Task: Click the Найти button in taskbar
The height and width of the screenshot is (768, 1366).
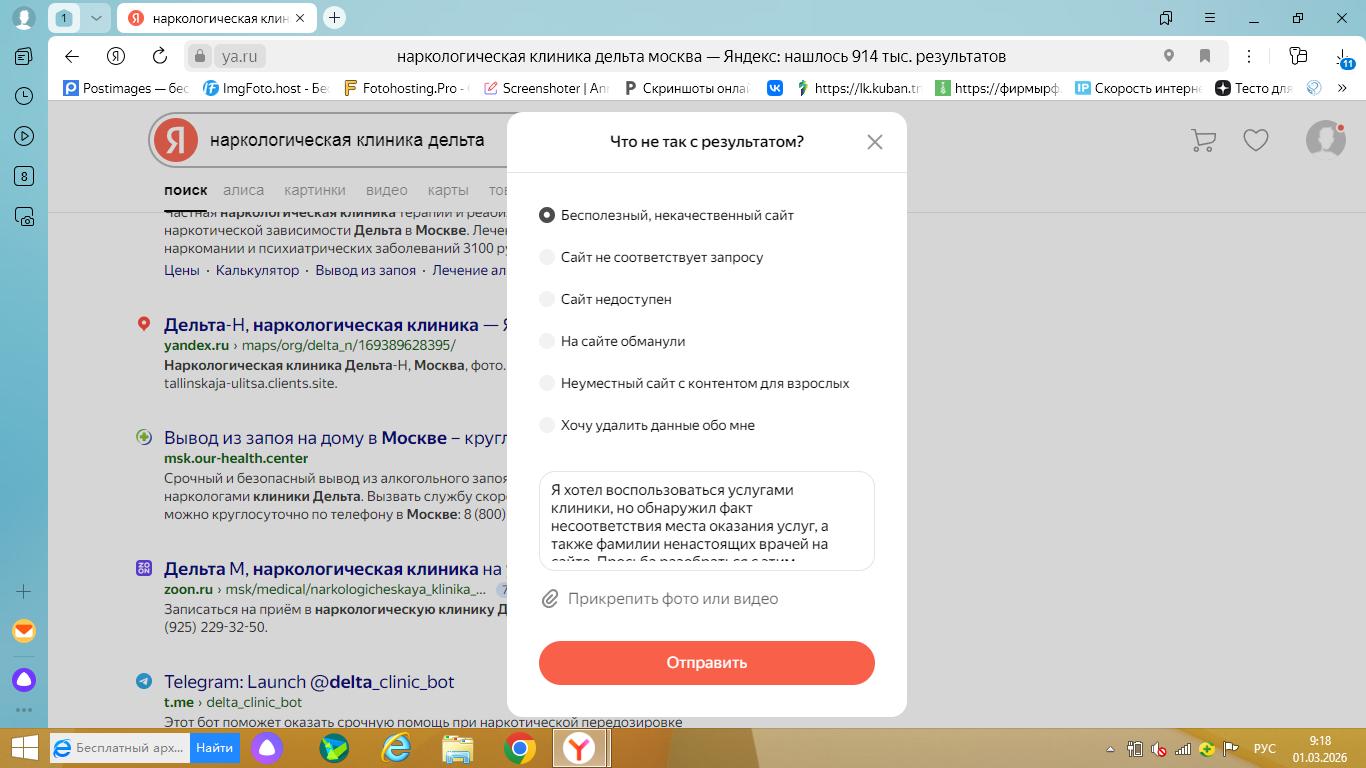Action: (214, 747)
